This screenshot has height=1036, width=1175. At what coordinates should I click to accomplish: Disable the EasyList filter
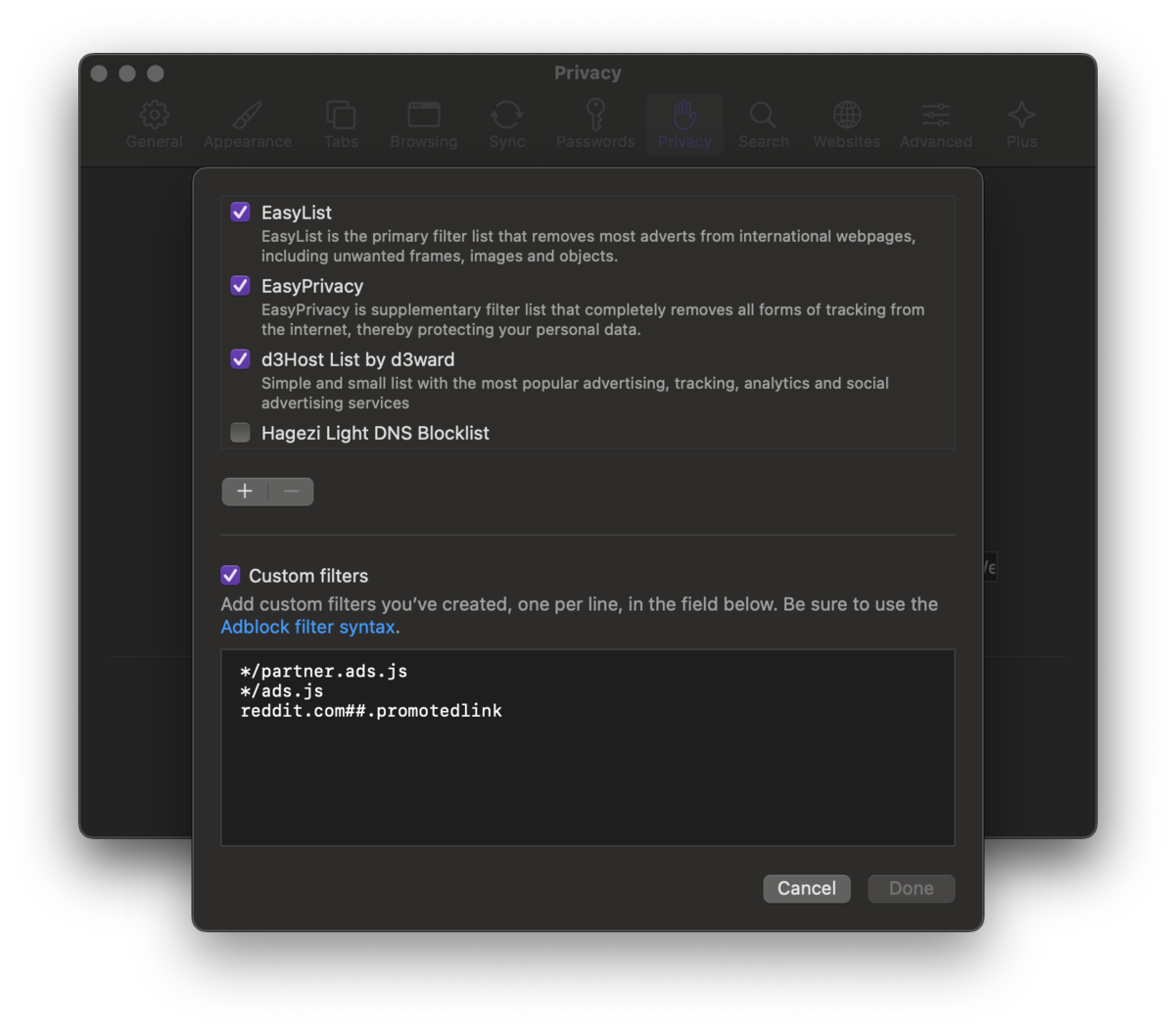click(x=240, y=212)
